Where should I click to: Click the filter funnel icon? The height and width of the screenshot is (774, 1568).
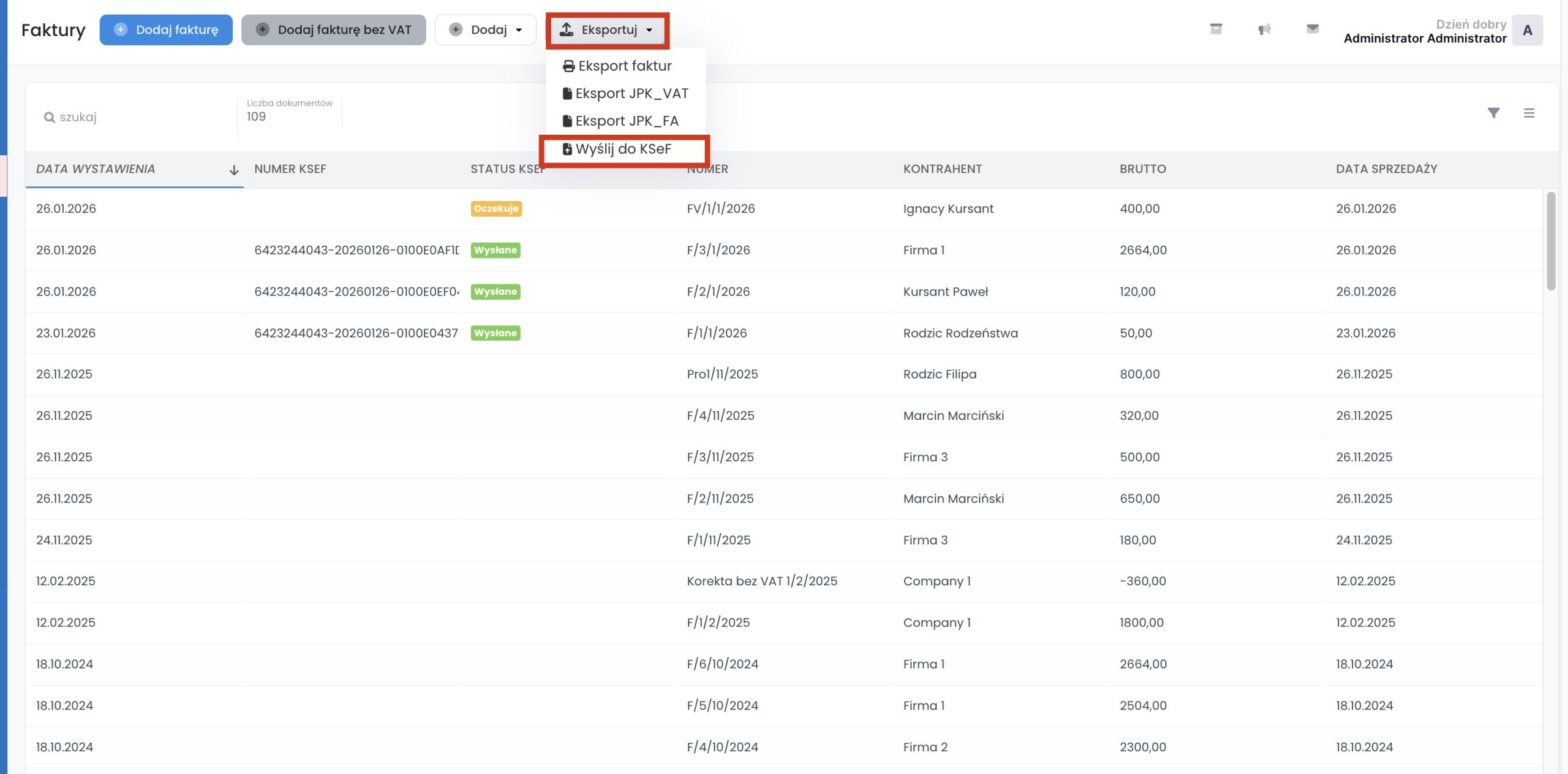pos(1493,113)
